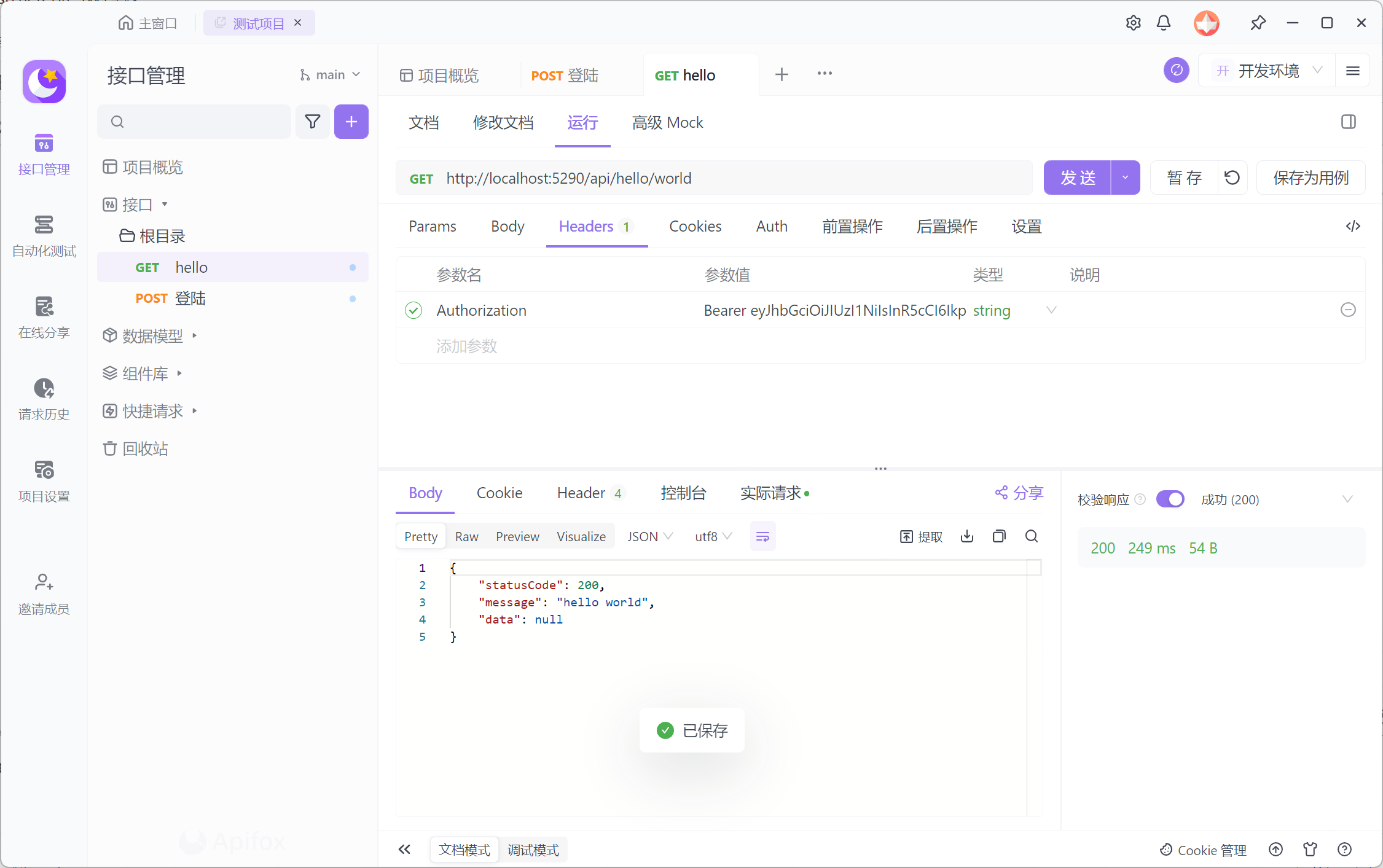Image resolution: width=1383 pixels, height=868 pixels.
Task: Click the filter funnel icon
Action: pos(313,122)
